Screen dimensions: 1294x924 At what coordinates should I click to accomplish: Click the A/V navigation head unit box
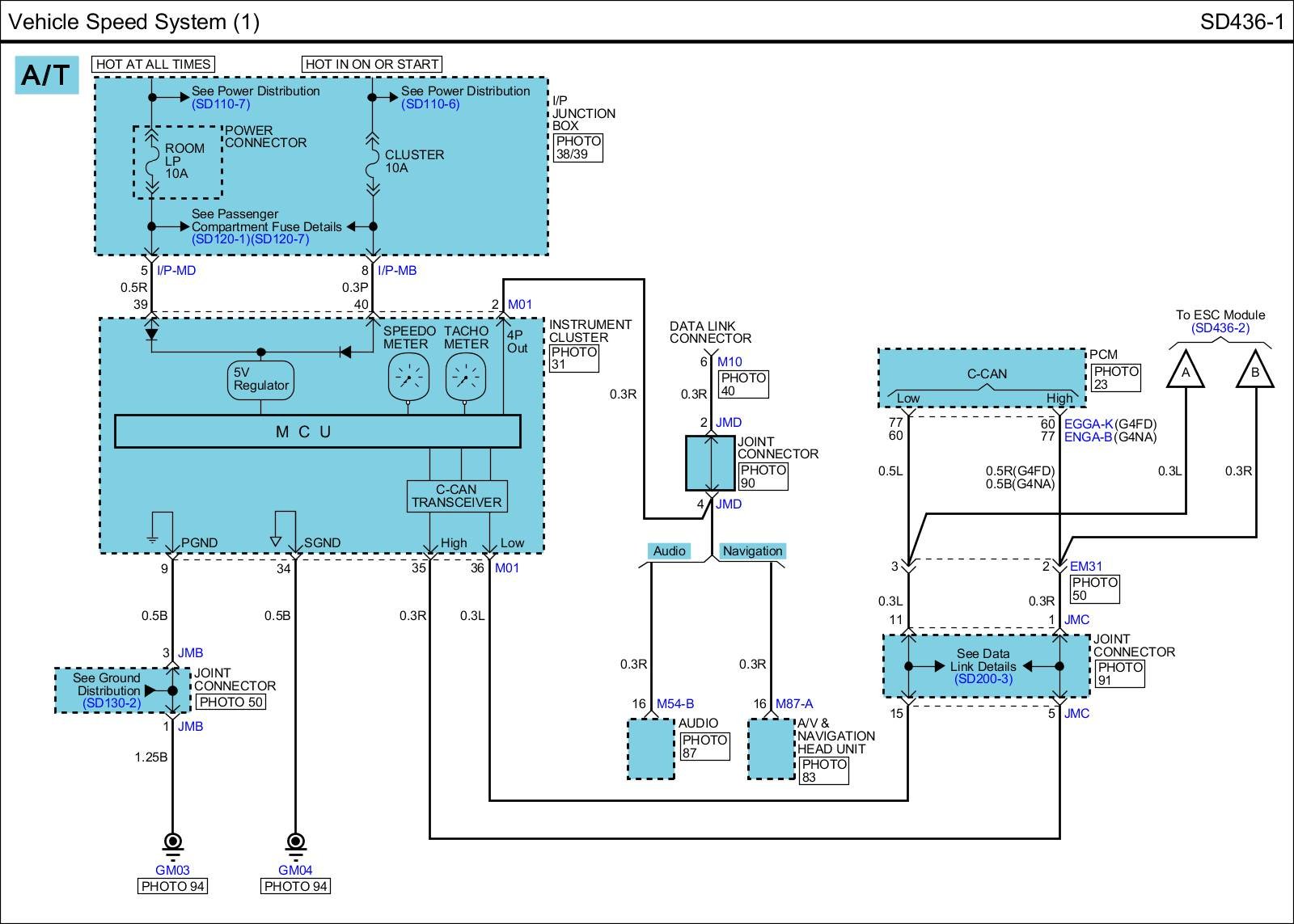coord(771,749)
